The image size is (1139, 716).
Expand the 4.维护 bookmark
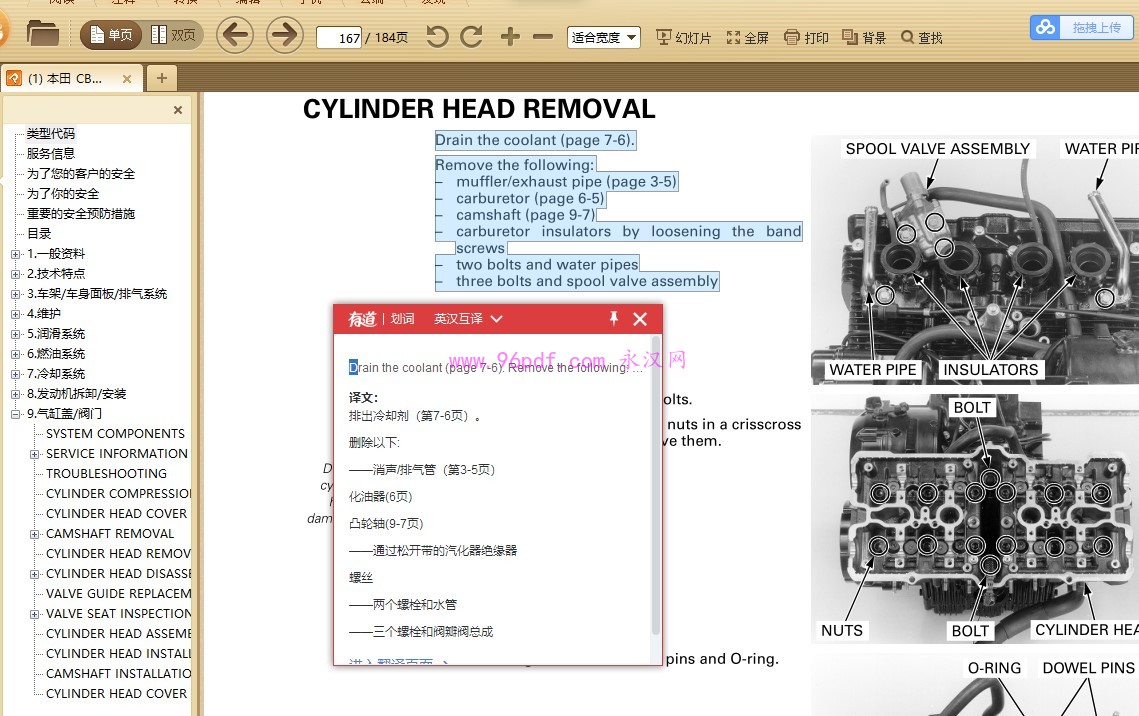click(15, 314)
